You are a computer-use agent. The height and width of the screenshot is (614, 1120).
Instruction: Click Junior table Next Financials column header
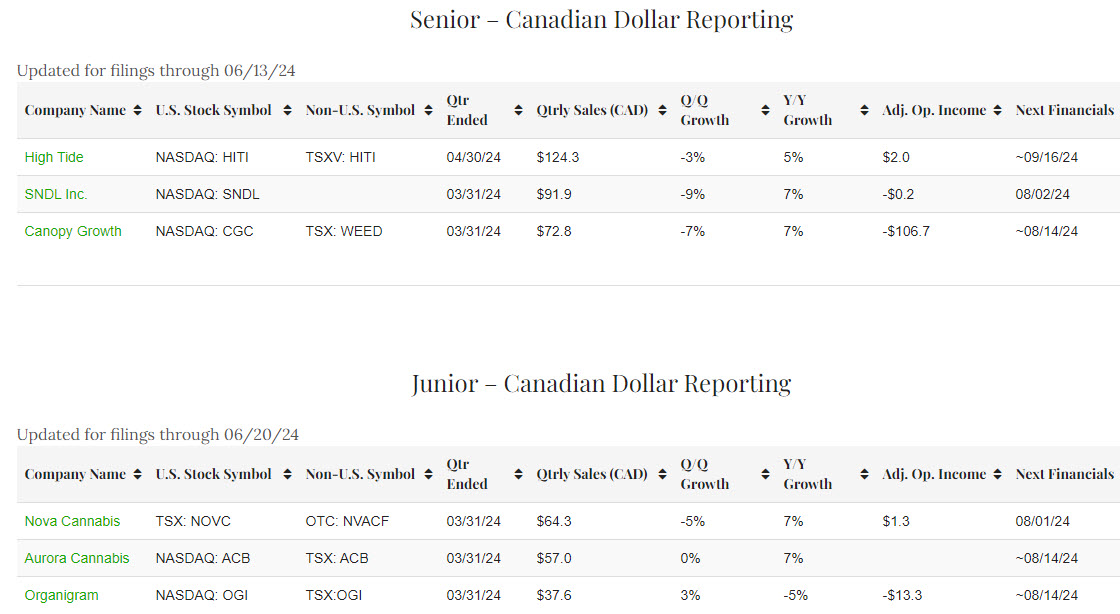click(1064, 474)
